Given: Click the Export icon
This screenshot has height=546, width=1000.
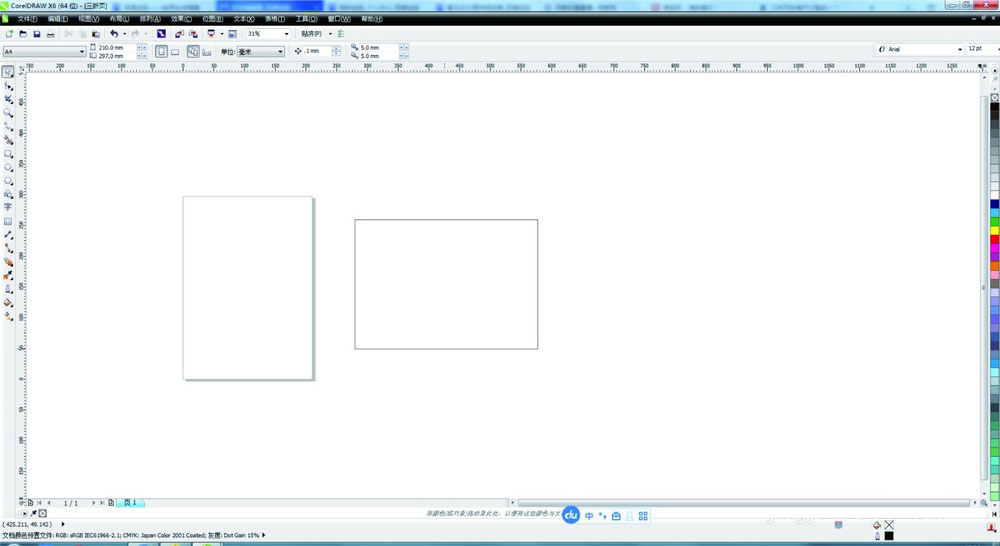Looking at the screenshot, I should pyautogui.click(x=193, y=34).
